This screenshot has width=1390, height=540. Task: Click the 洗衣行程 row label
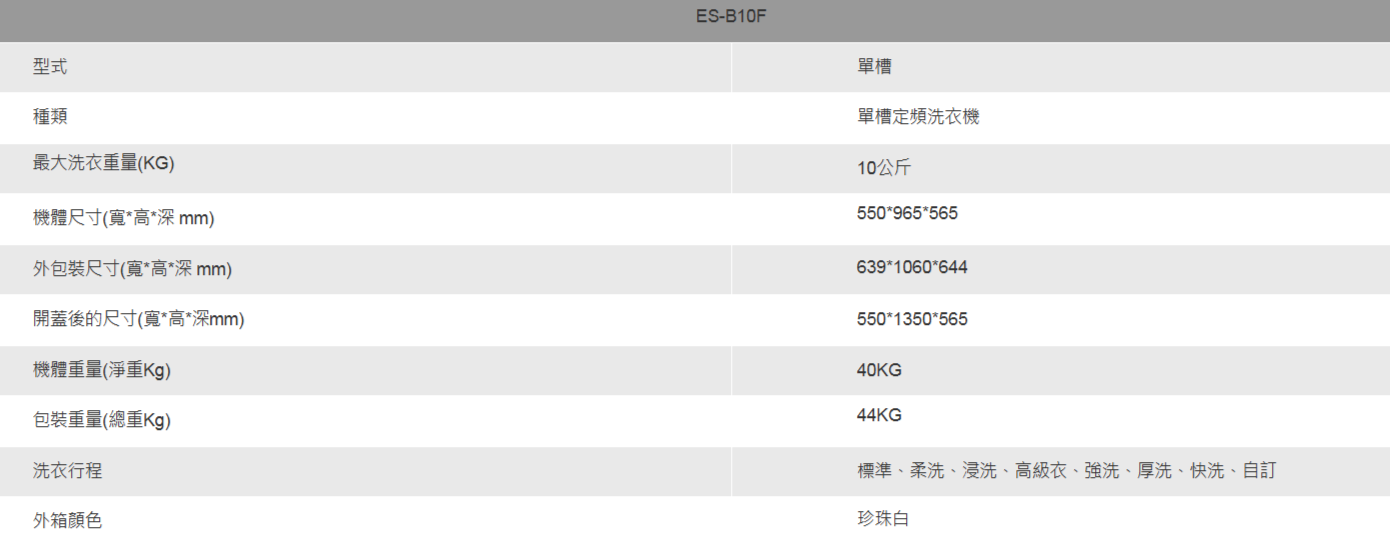(x=68, y=470)
